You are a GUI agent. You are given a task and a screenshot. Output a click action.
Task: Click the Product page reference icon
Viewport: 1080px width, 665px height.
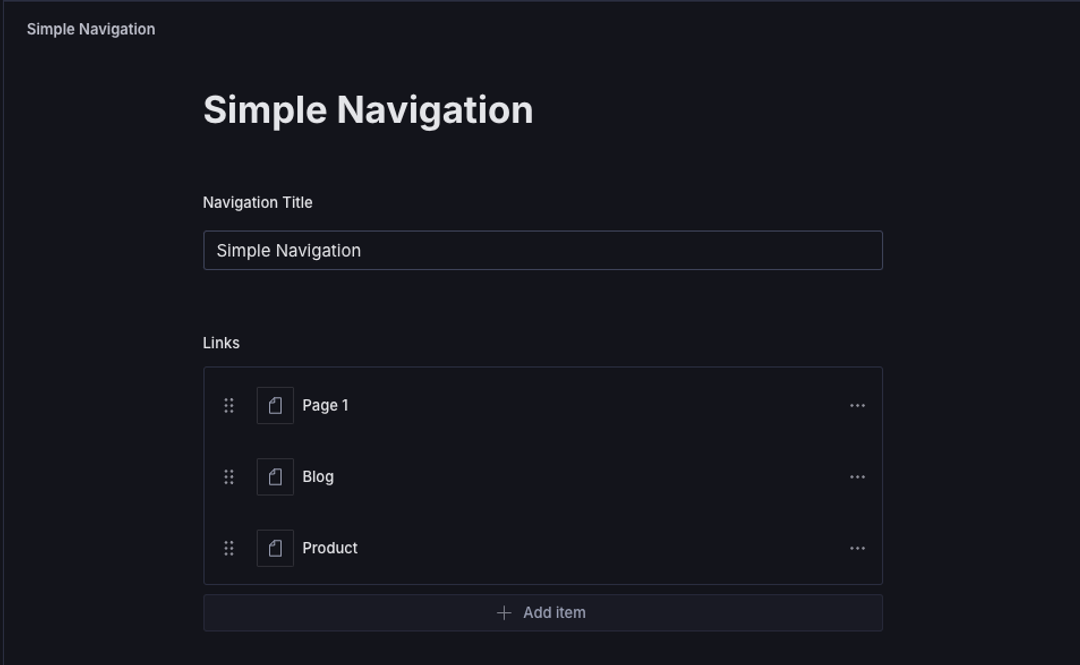tap(275, 547)
